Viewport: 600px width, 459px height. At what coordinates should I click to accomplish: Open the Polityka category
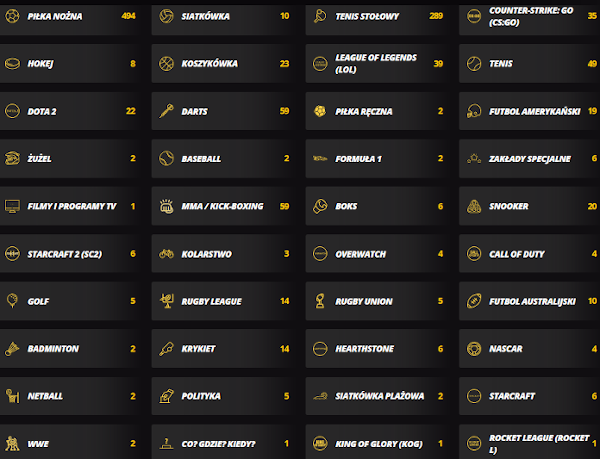click(x=225, y=396)
